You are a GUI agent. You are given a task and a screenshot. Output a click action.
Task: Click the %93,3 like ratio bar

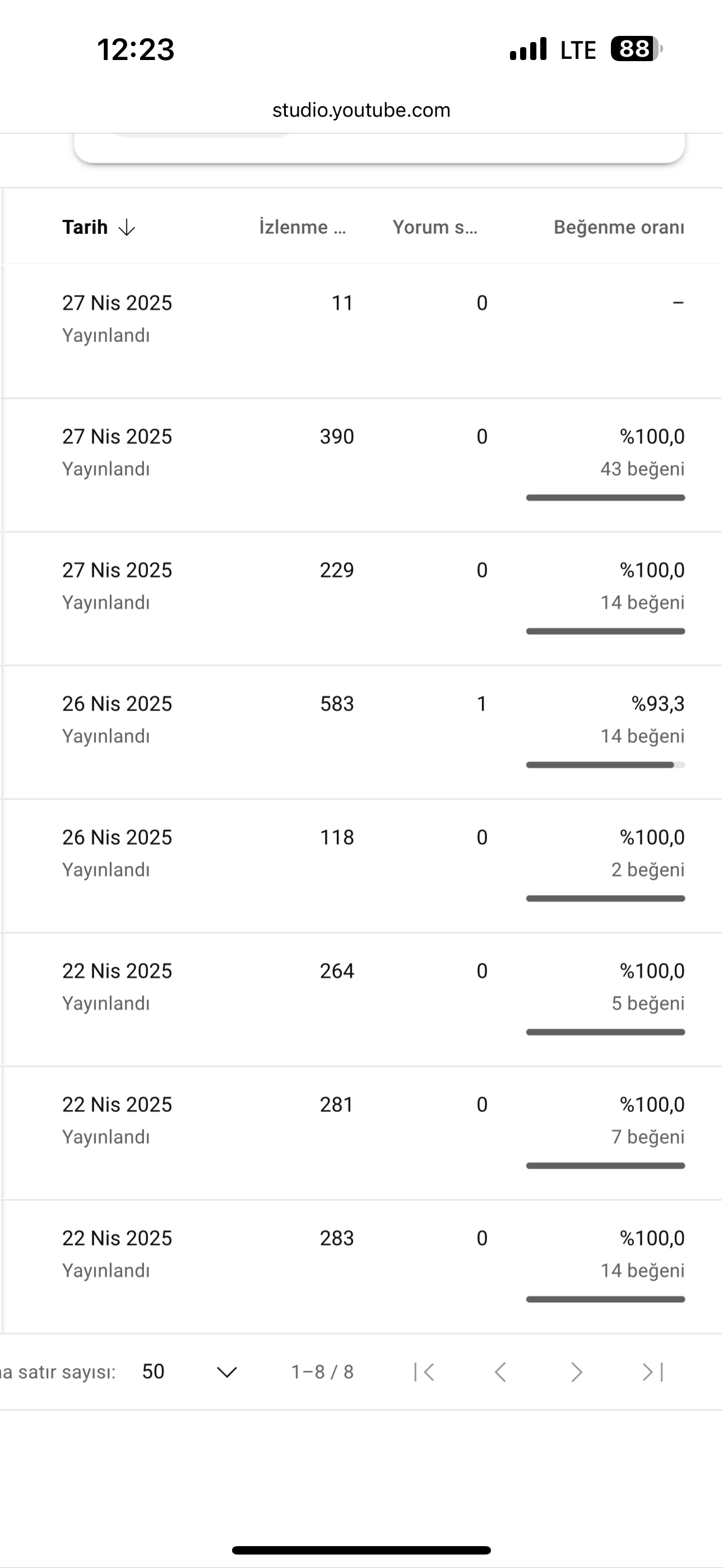point(605,765)
